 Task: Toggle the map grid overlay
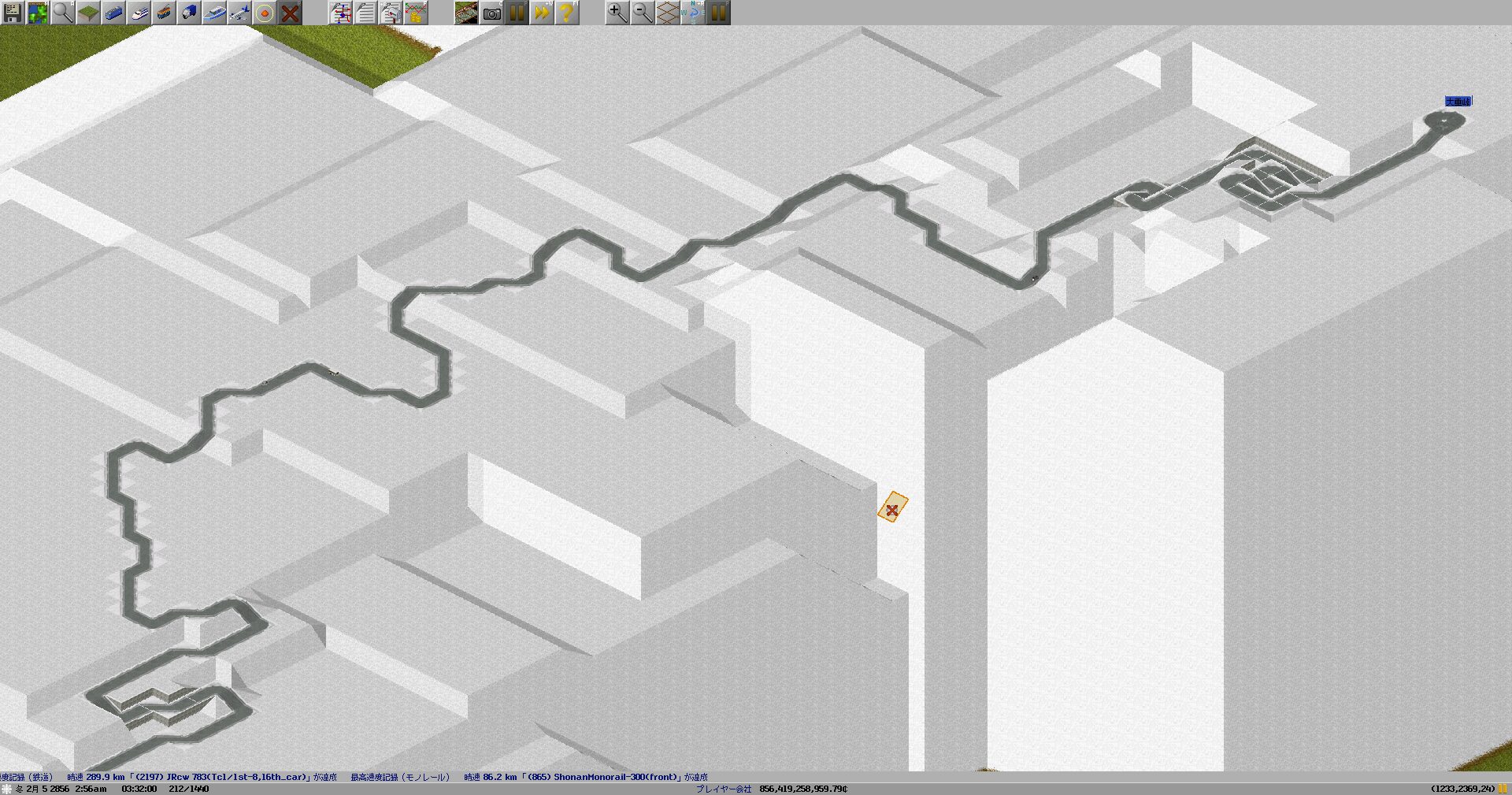(667, 13)
